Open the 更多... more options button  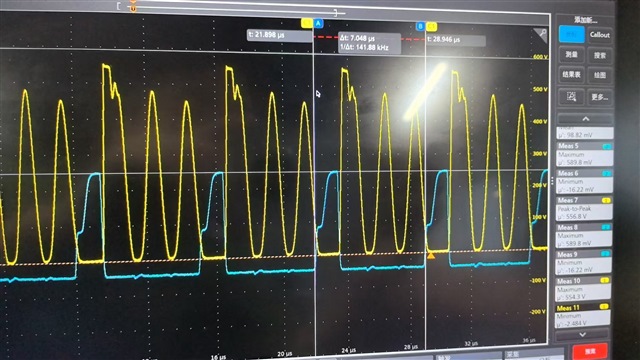[600, 98]
